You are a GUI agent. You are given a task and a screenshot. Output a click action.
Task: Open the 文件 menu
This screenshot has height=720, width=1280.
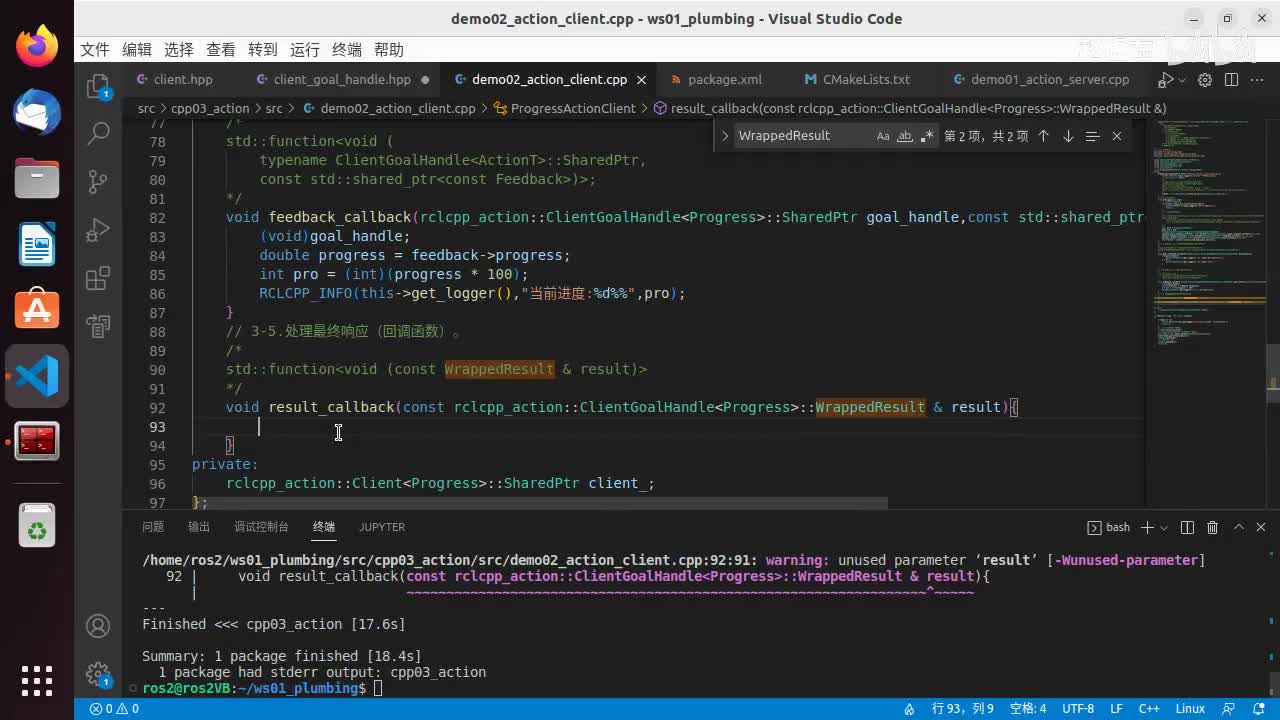tap(94, 50)
